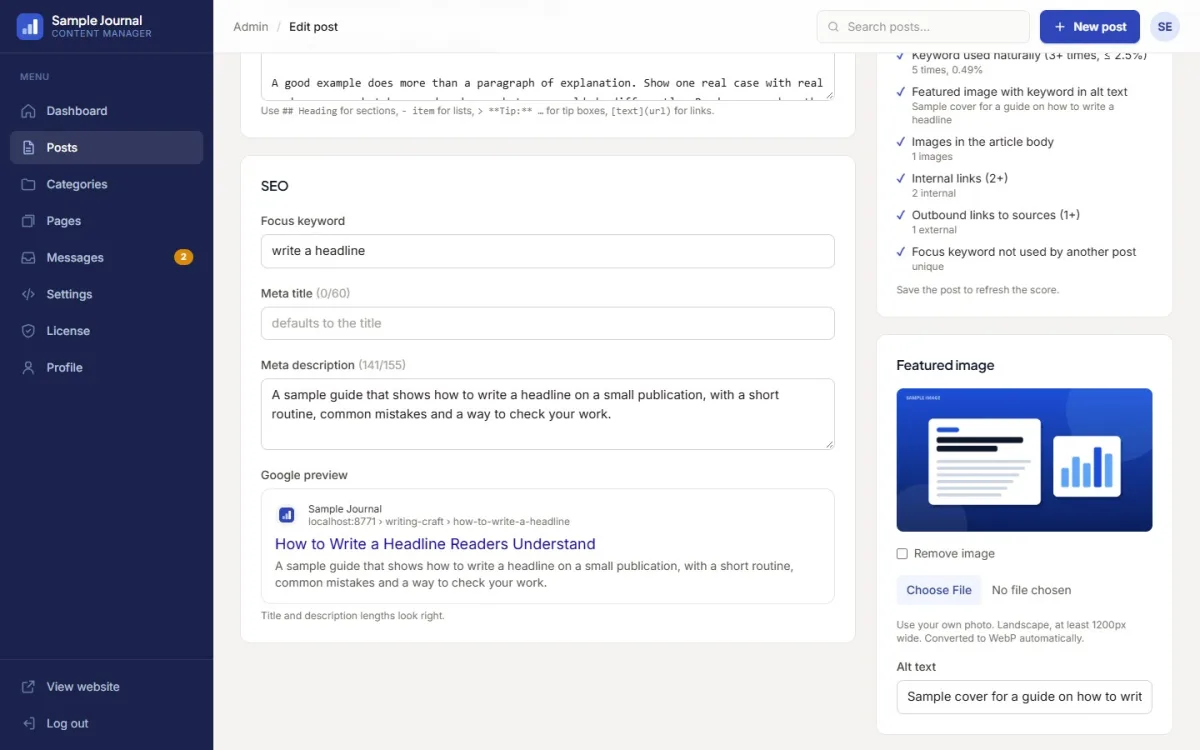Open the Messages menu item
The height and width of the screenshot is (750, 1200).
pos(107,258)
